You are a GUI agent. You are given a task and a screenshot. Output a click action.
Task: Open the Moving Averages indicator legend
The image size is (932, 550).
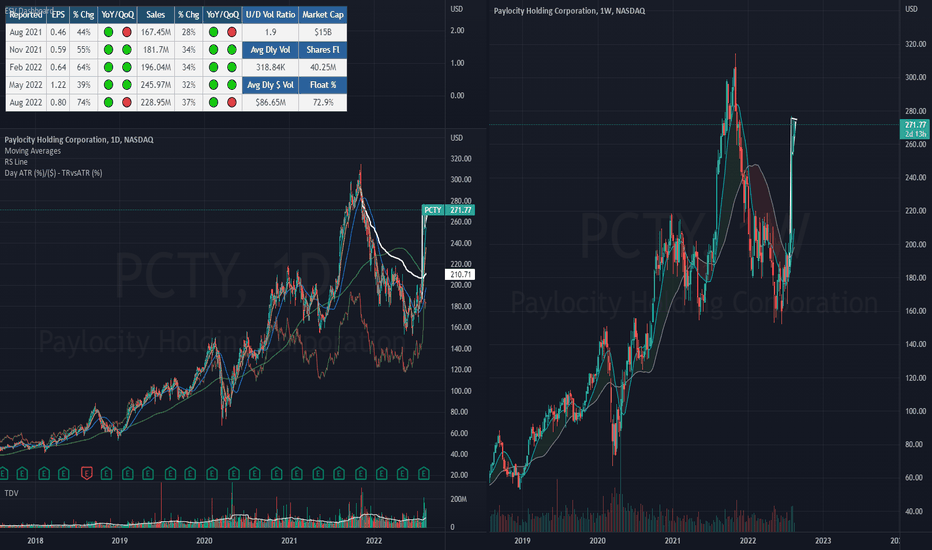click(x=33, y=151)
